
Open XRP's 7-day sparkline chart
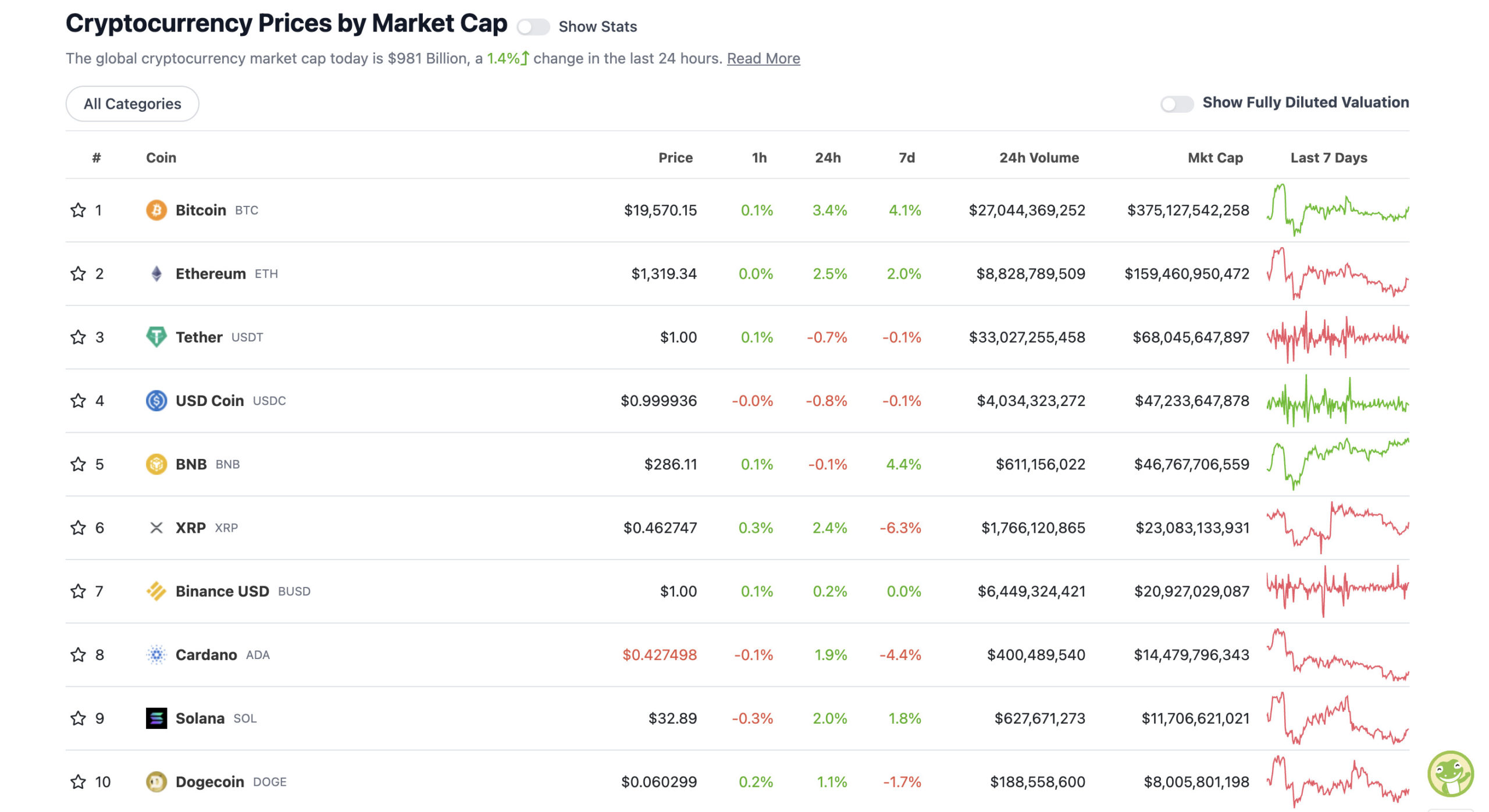coord(1338,528)
